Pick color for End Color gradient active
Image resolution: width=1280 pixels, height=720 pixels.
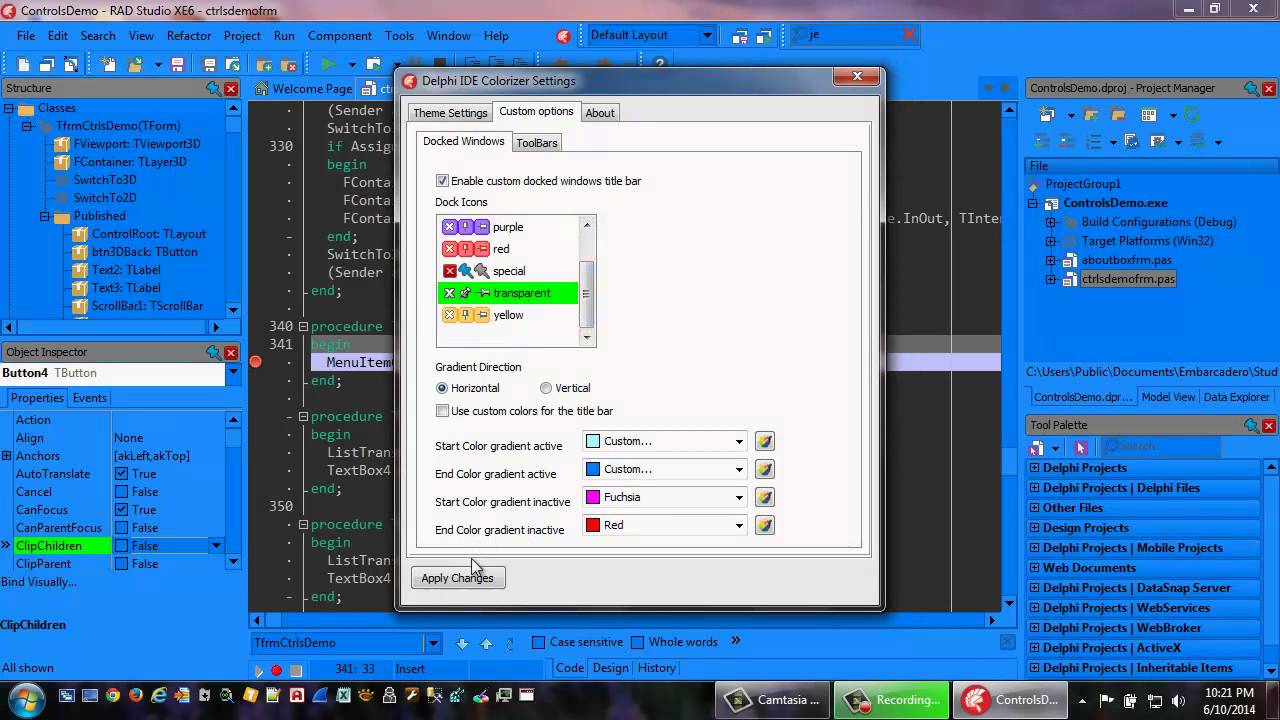764,469
